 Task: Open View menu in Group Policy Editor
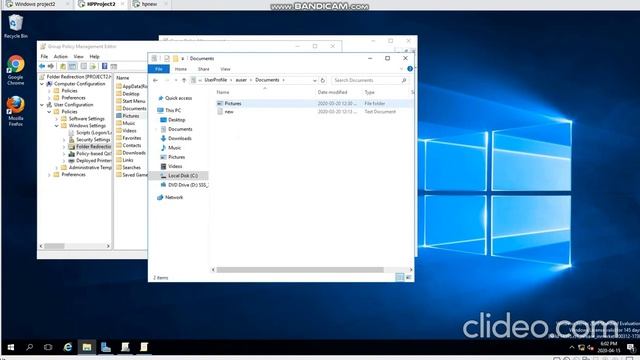coord(78,56)
